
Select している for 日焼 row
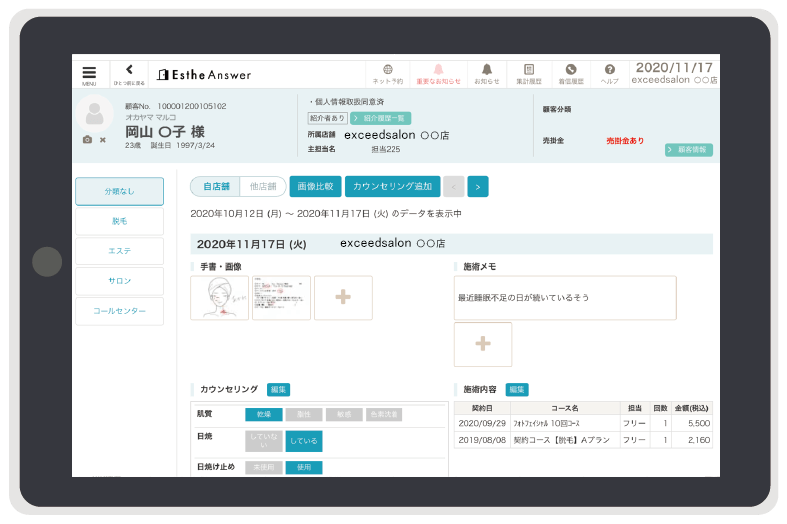[x=303, y=441]
